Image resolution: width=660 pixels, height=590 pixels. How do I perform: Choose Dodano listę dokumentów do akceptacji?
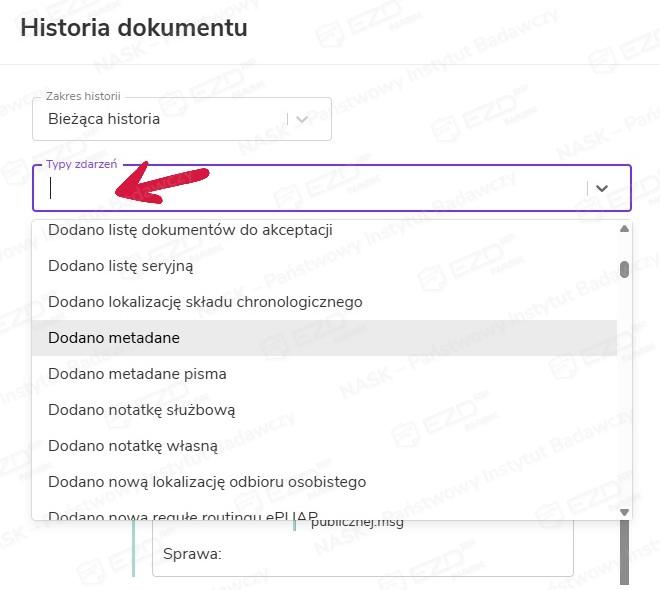point(190,230)
